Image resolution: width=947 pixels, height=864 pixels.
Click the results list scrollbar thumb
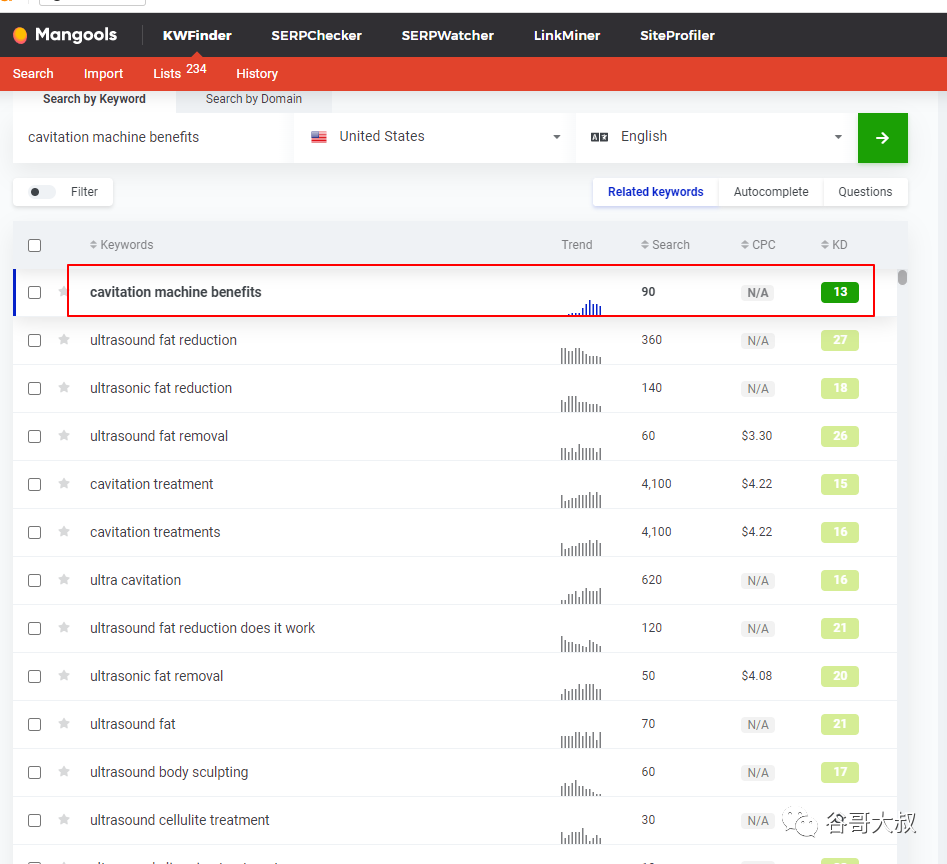pos(902,277)
